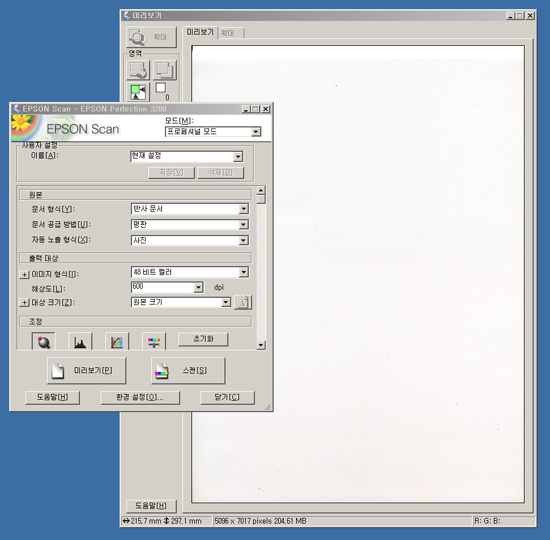Open the Auto Exposure adjustment icon
Image resolution: width=550 pixels, height=540 pixels.
coord(43,341)
